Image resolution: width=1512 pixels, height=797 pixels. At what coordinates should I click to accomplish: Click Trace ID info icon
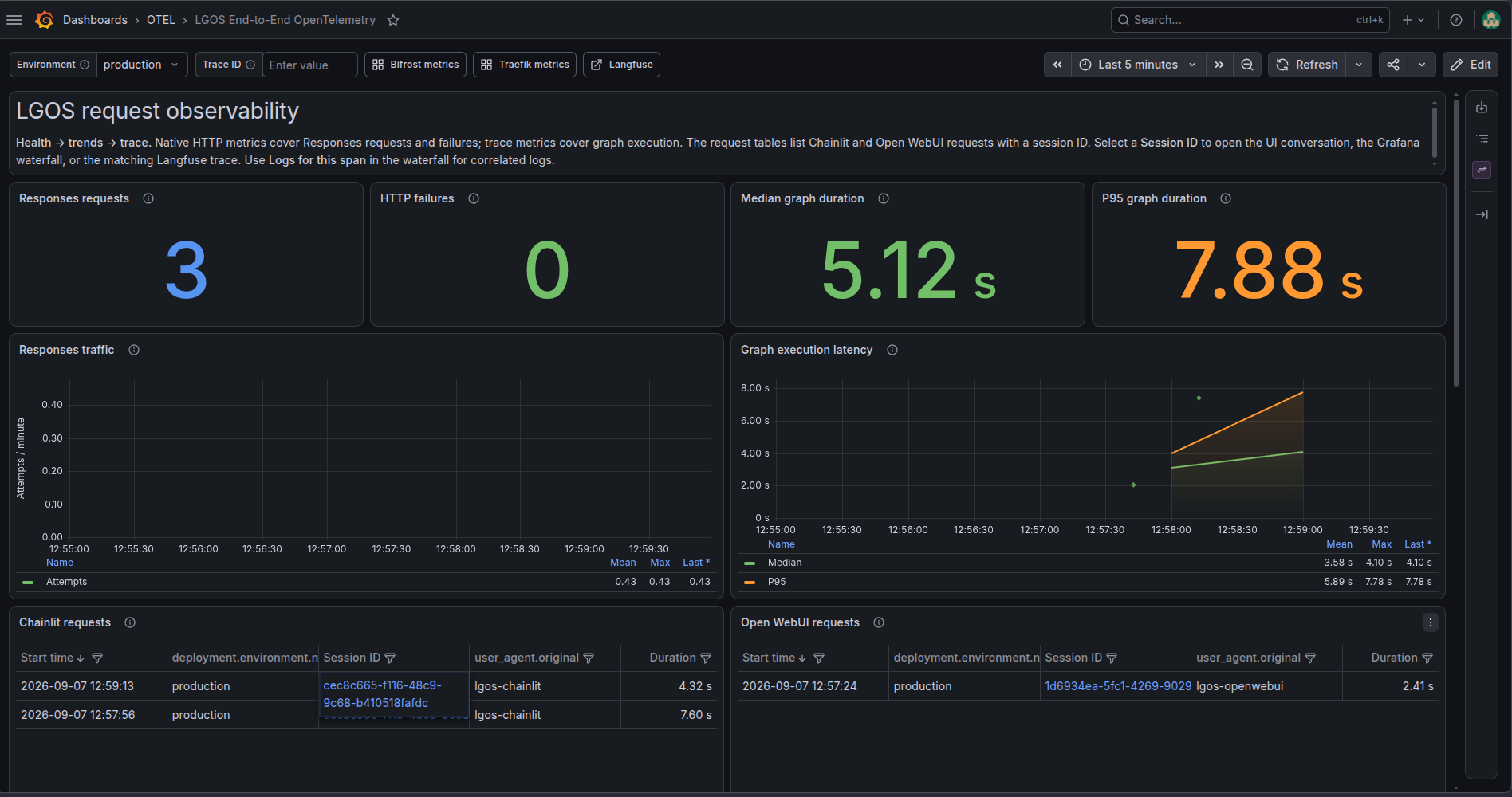coord(250,65)
